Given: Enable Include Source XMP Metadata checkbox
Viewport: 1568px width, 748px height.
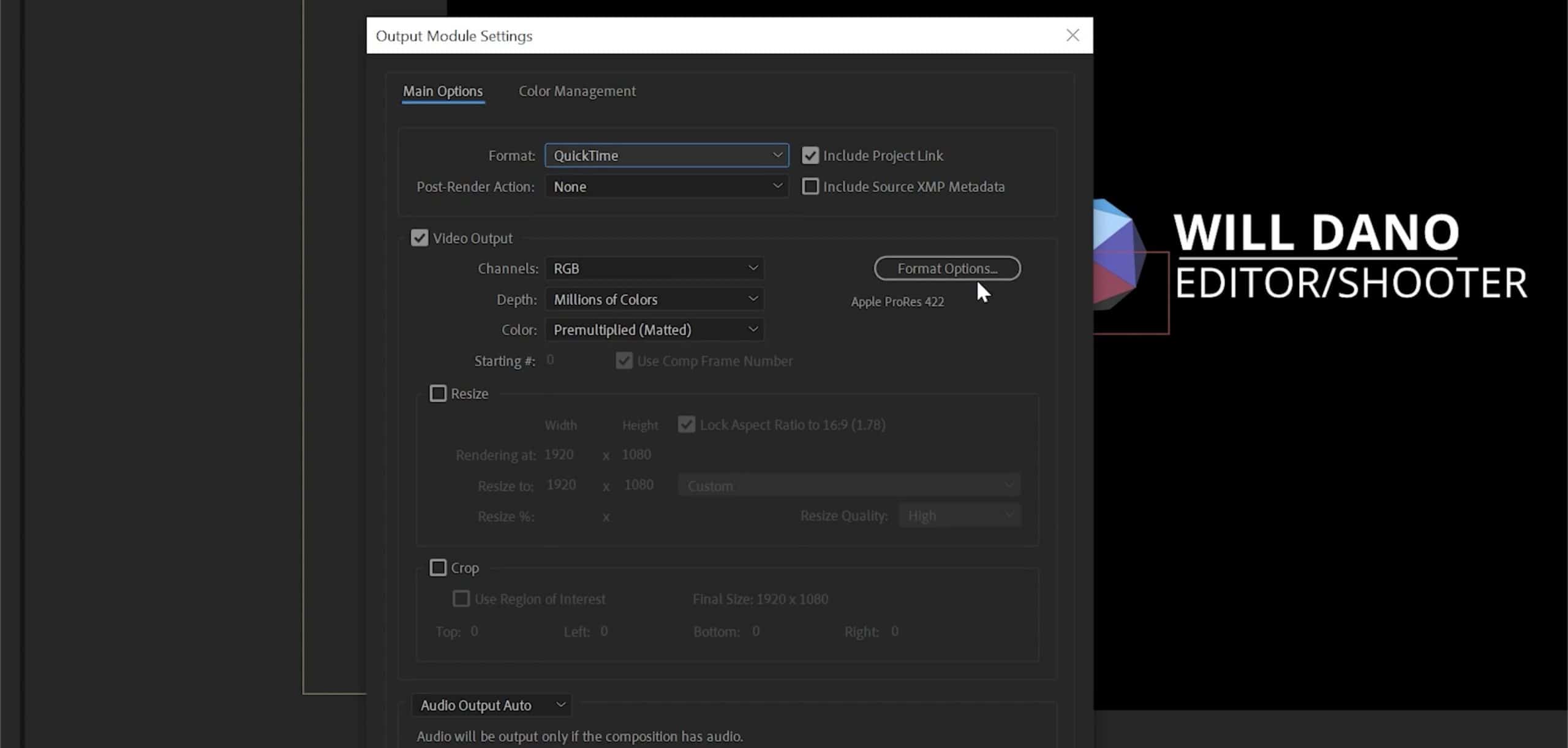Looking at the screenshot, I should (810, 186).
